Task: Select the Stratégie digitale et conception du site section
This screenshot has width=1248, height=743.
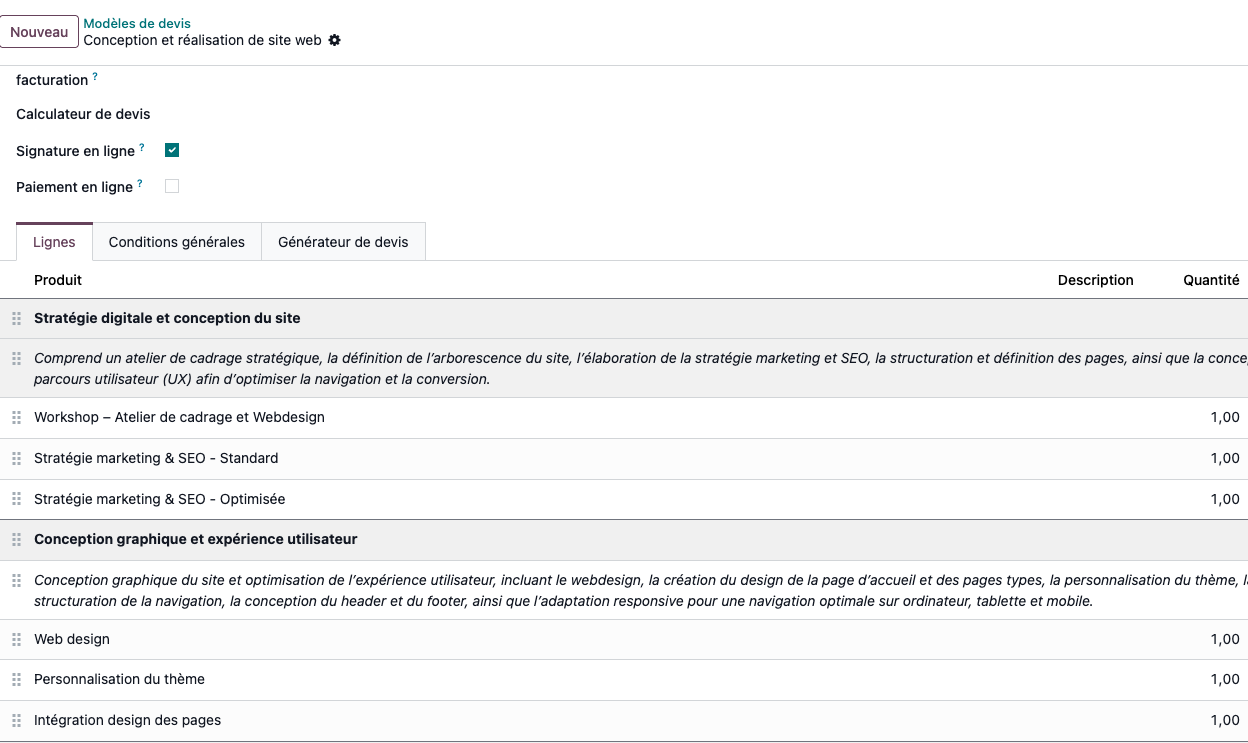Action: pos(167,318)
